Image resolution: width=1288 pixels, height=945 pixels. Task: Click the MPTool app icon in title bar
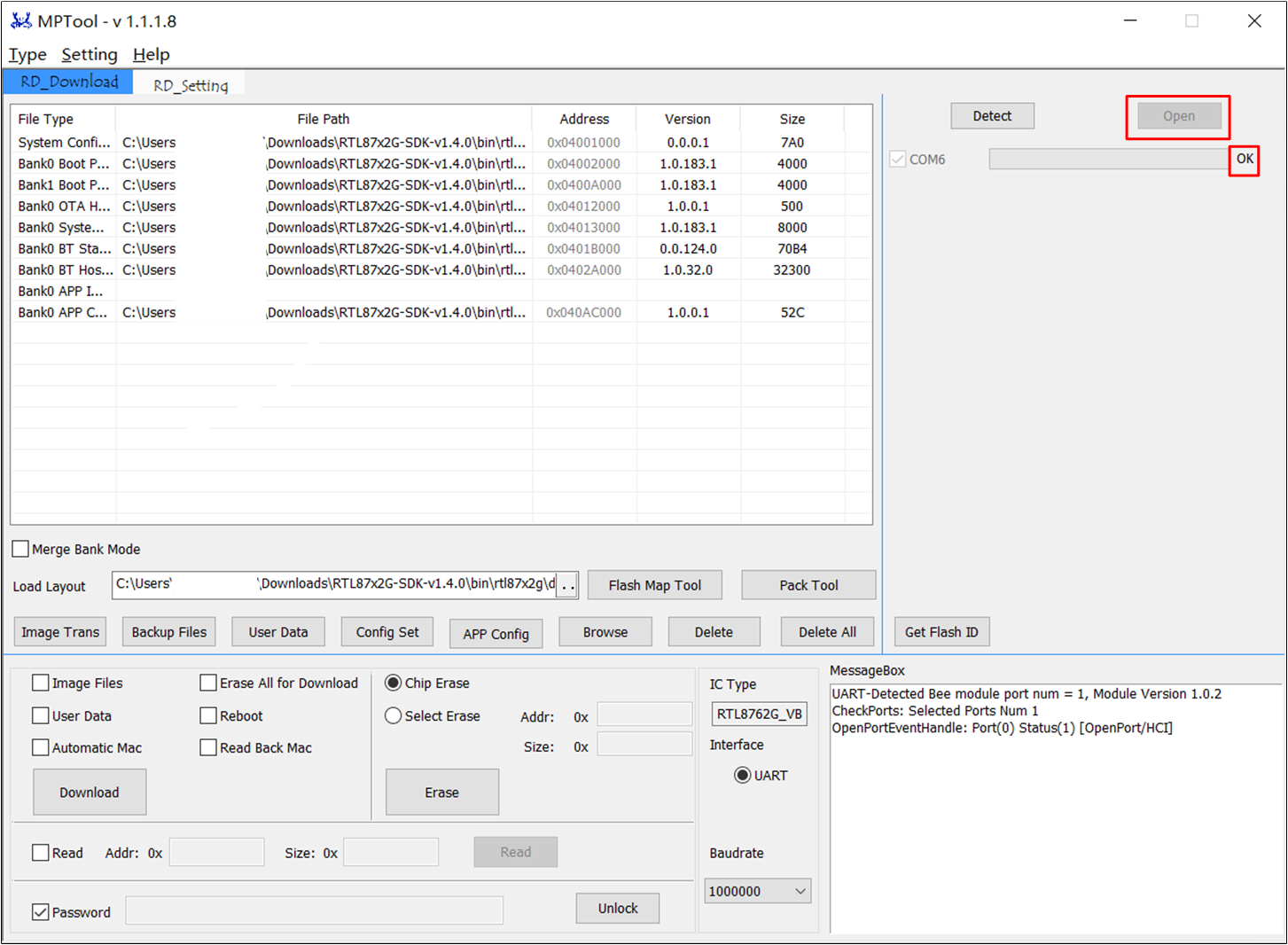pyautogui.click(x=21, y=20)
